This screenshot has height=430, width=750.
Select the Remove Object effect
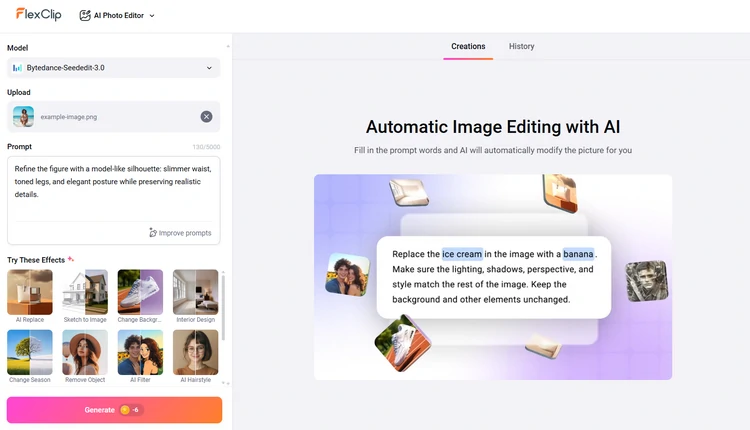pyautogui.click(x=85, y=356)
